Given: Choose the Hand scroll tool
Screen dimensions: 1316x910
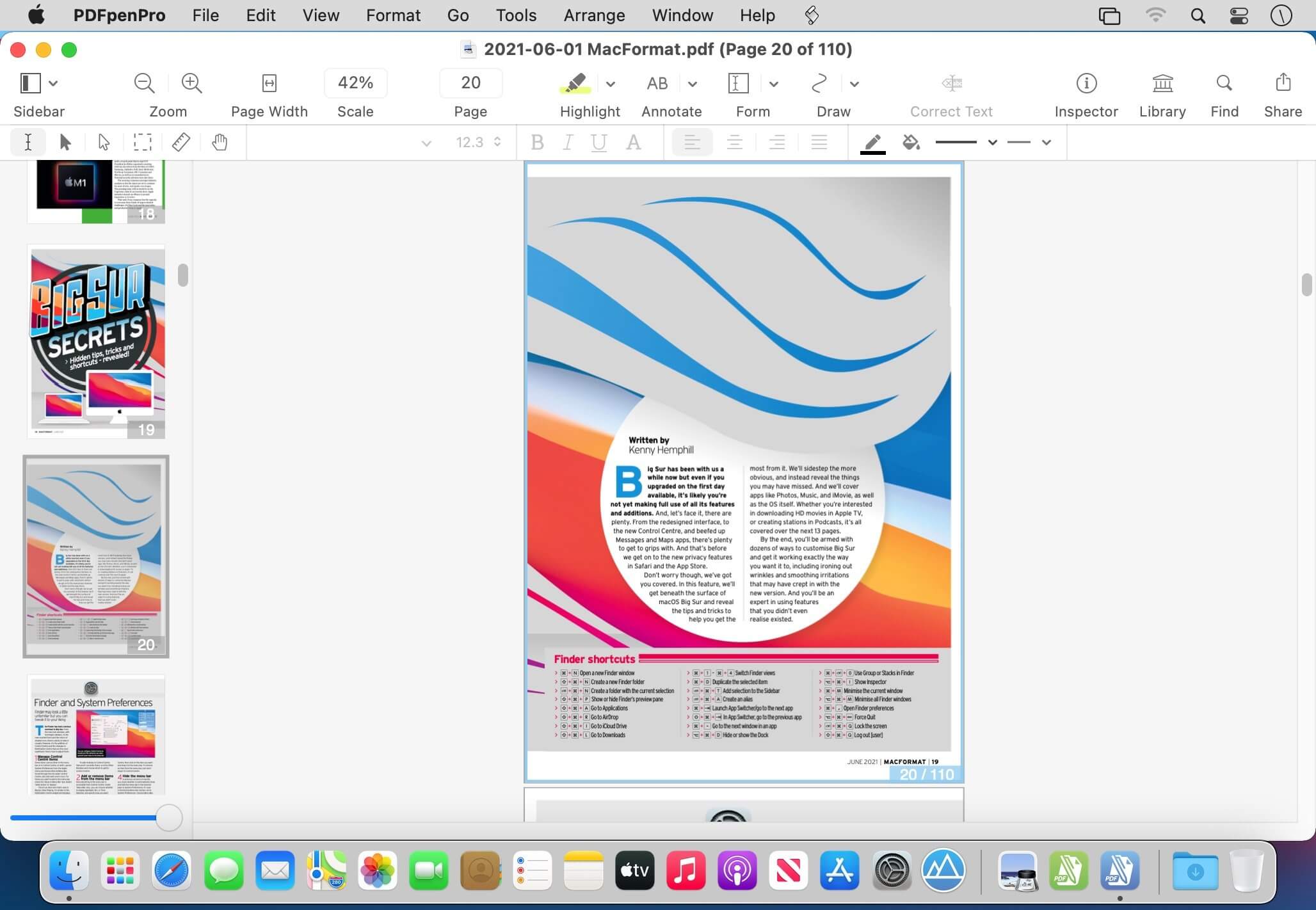Looking at the screenshot, I should click(x=220, y=142).
